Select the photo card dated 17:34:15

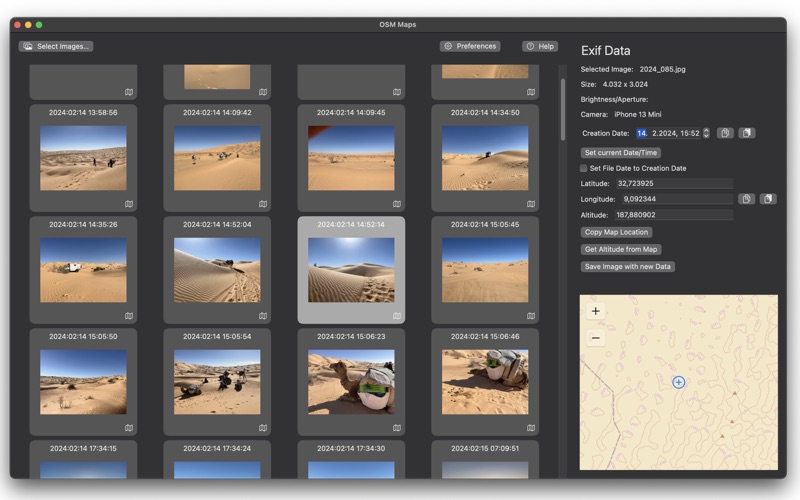coord(83,459)
